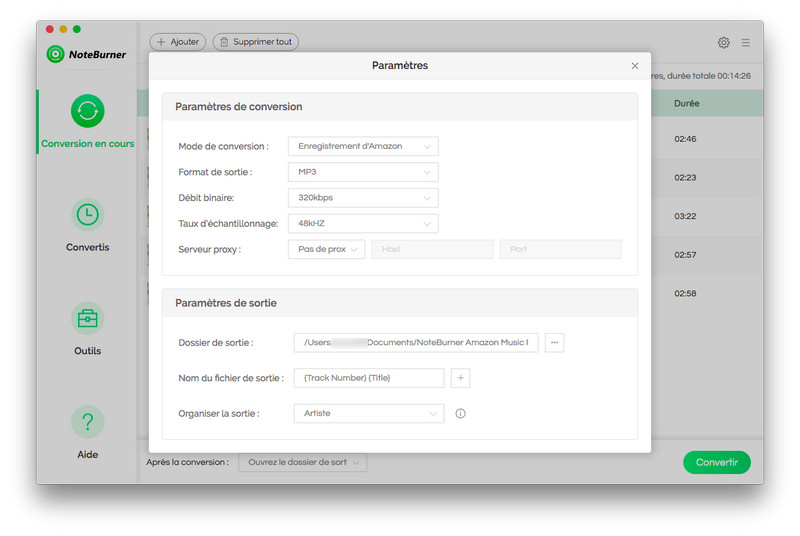
Task: Open the Débit binaire dropdown
Action: 363,198
